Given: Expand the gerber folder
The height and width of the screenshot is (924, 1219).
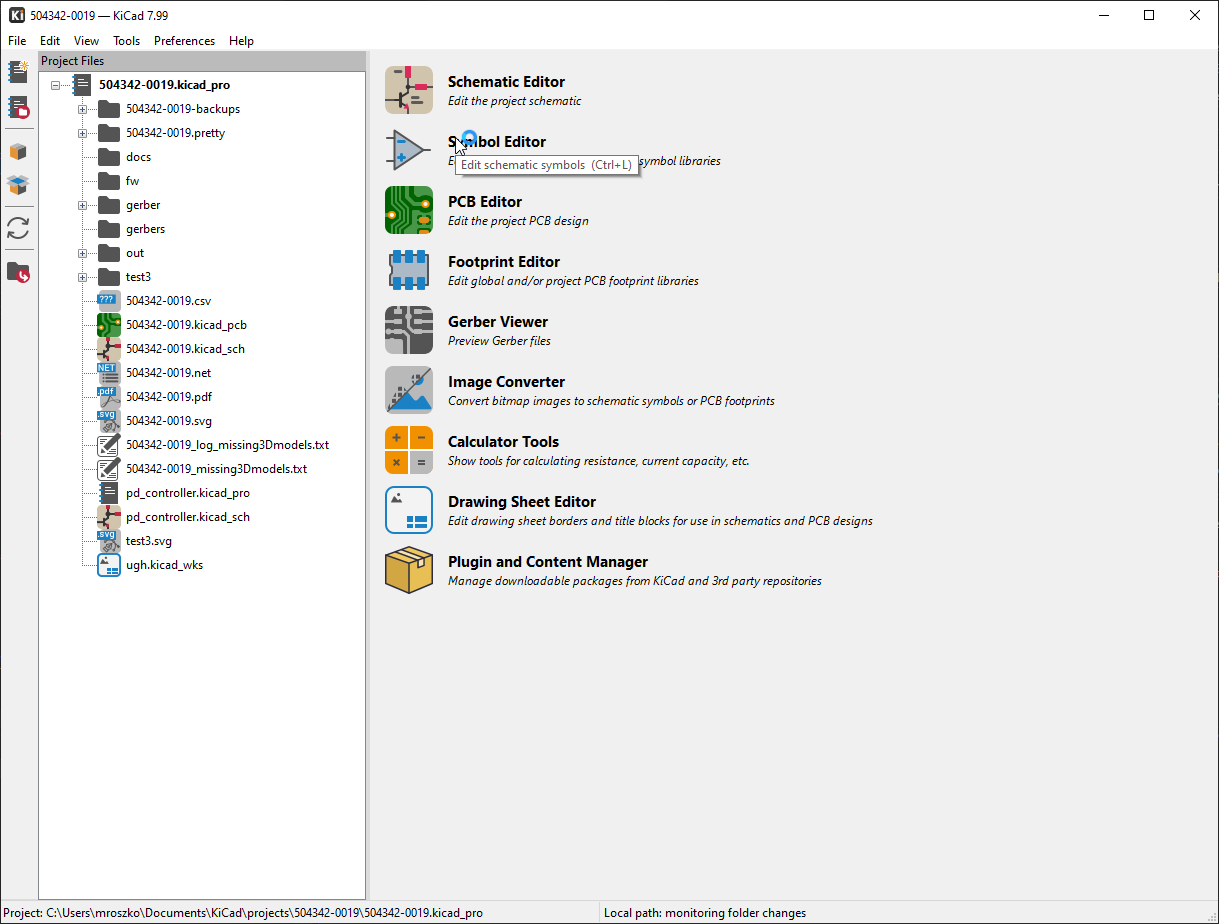Looking at the screenshot, I should pyautogui.click(x=84, y=204).
